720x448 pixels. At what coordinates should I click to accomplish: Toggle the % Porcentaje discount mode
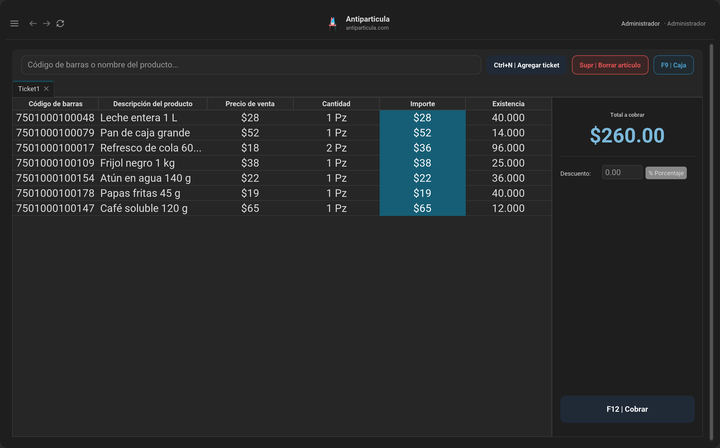pyautogui.click(x=666, y=173)
